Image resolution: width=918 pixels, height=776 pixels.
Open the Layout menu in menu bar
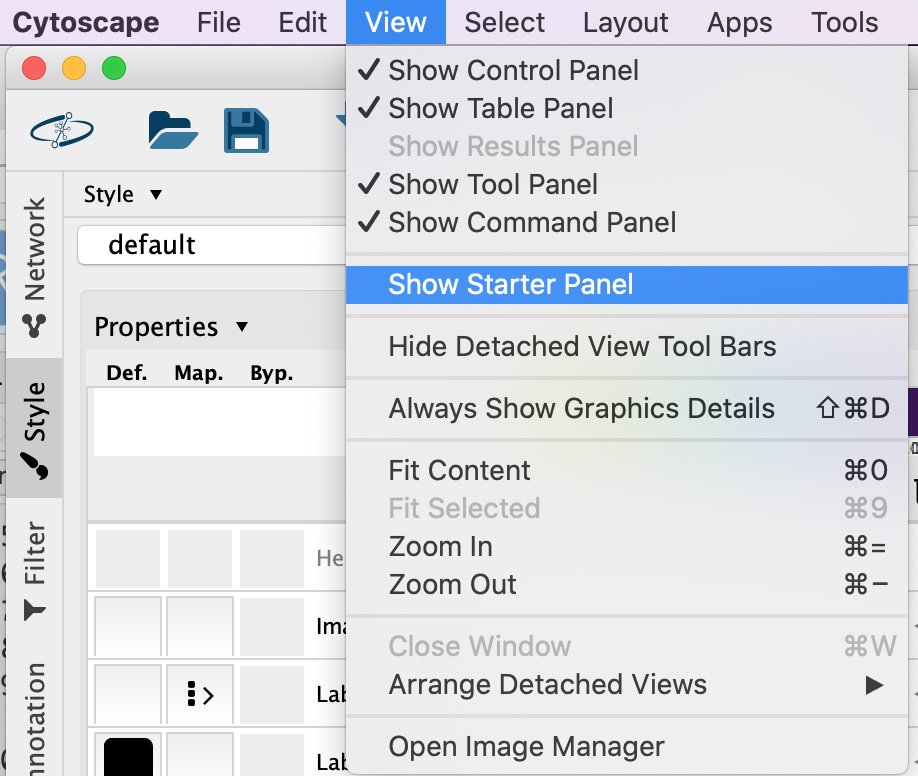625,22
